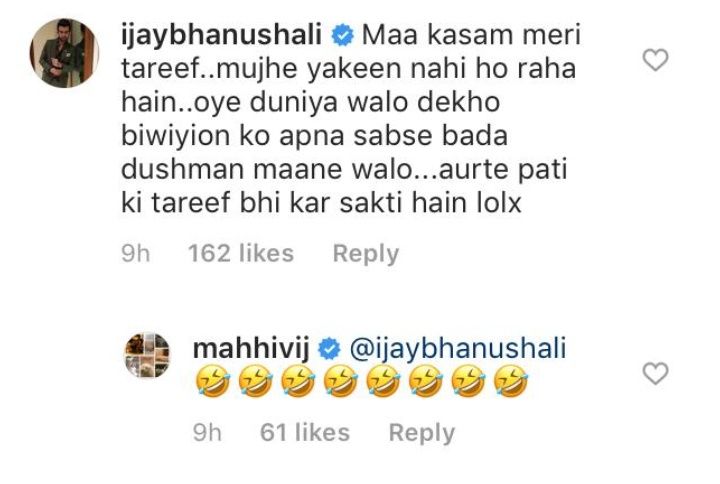Click the 'Maa kasam meri' comment text
Screen dimensions: 720x484
coord(472,36)
